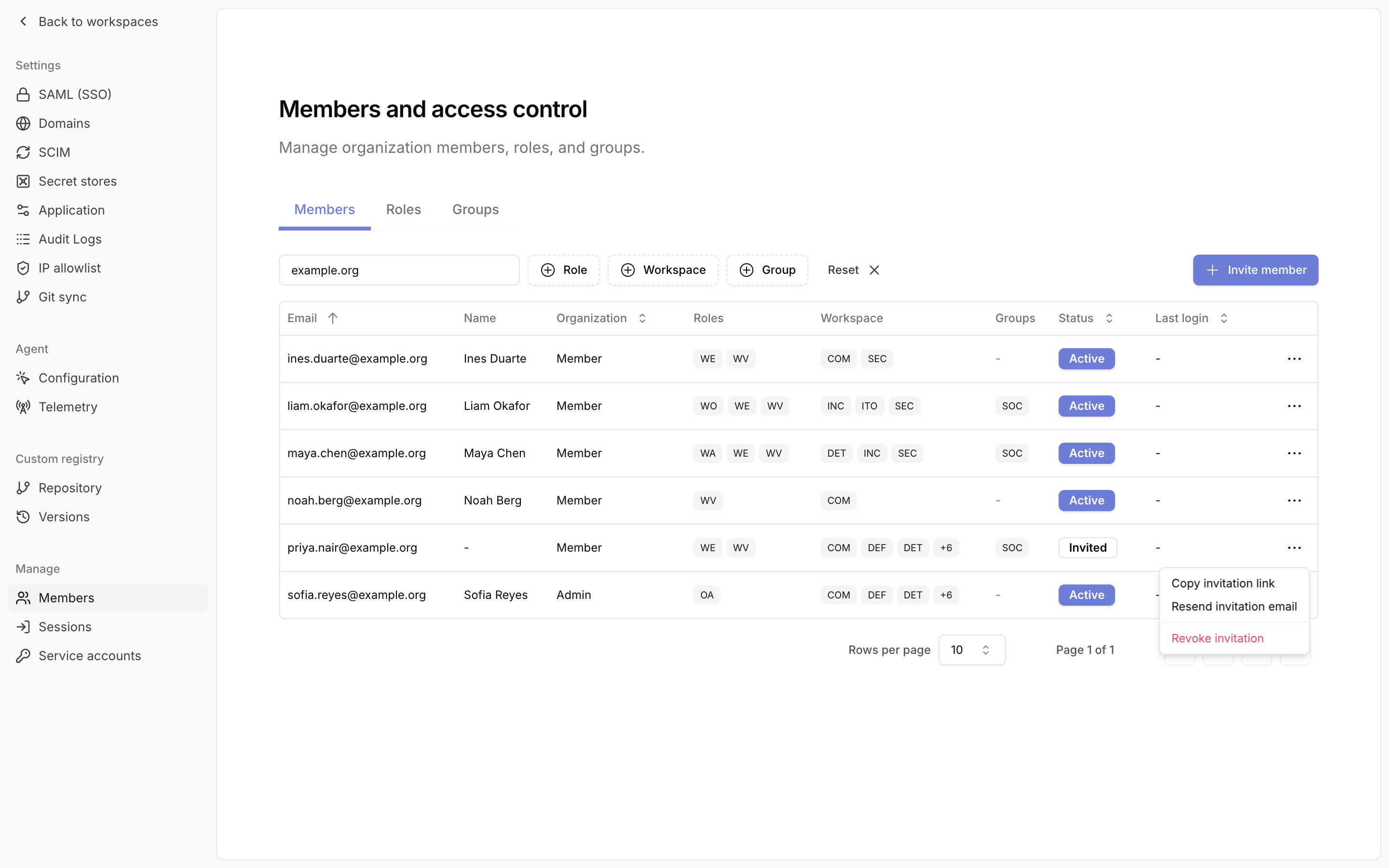This screenshot has height=868, width=1389.
Task: Open the Rows per page dropdown
Action: [x=972, y=650]
